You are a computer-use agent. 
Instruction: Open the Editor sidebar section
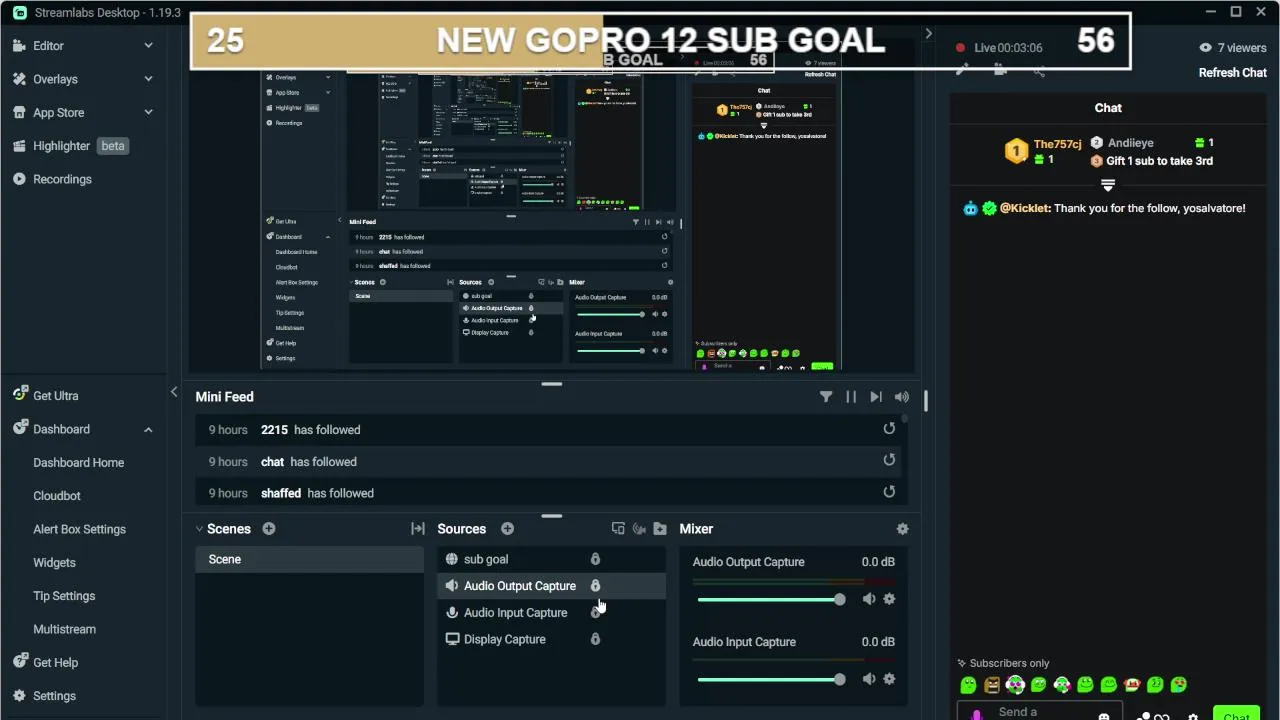tap(48, 46)
